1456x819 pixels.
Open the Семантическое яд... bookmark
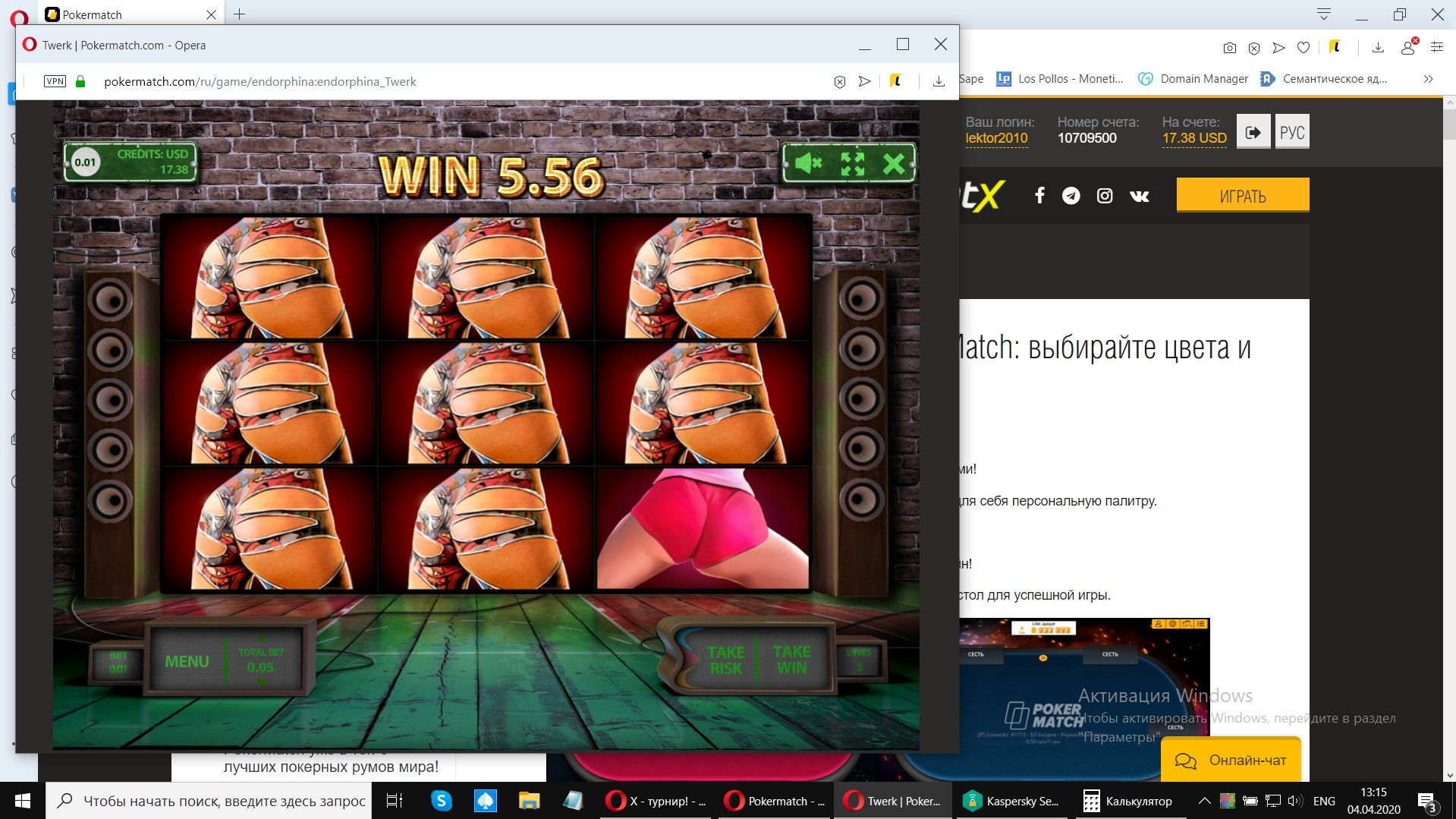coord(1323,78)
